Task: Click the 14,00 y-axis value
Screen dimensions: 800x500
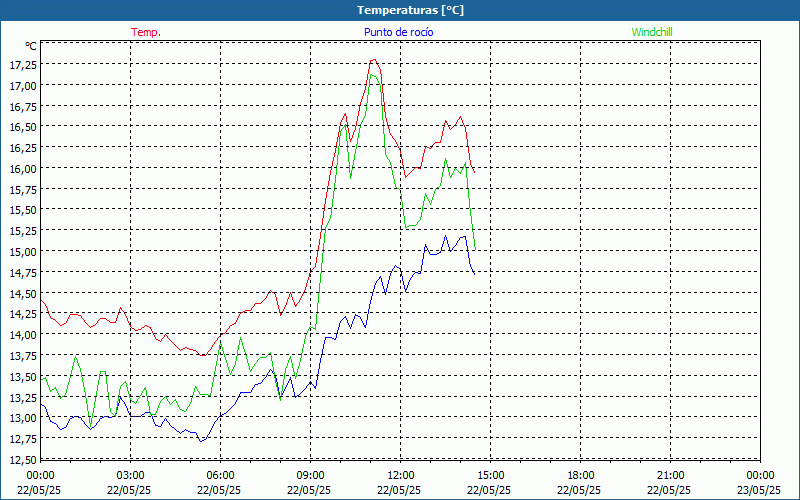Action: (x=23, y=335)
